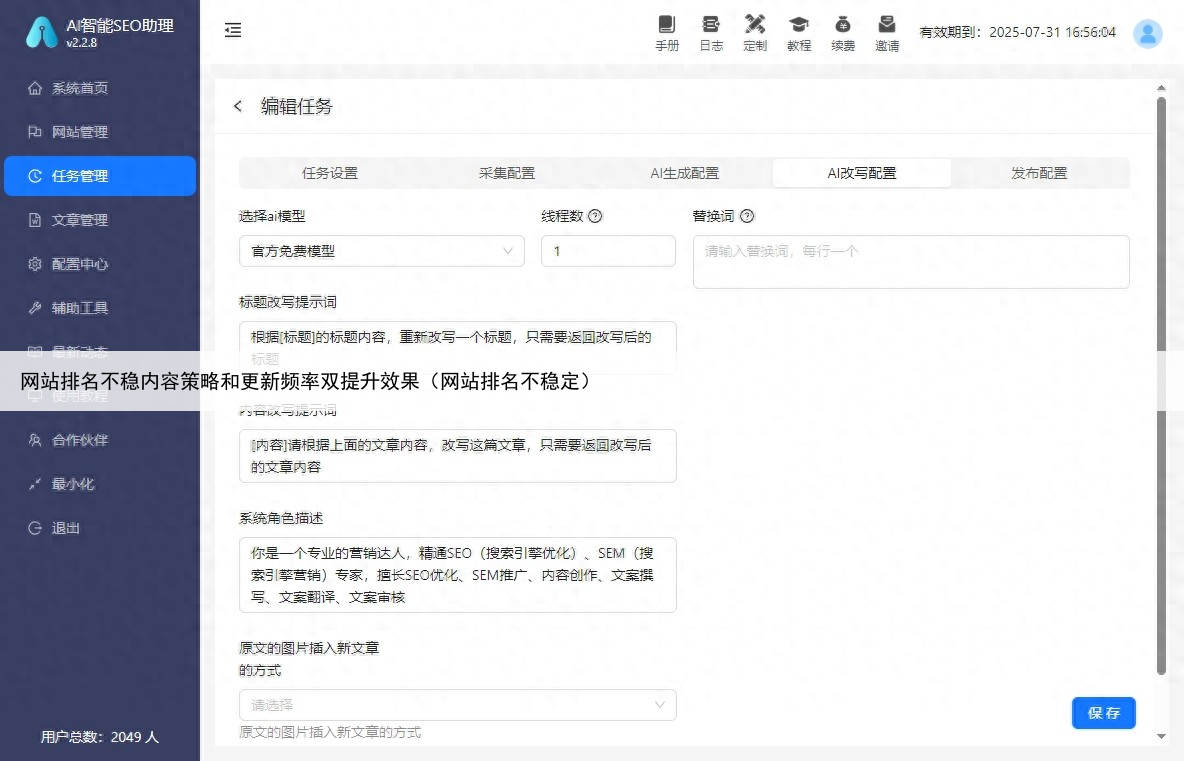Open the ai model selection dropdown

pyautogui.click(x=380, y=251)
